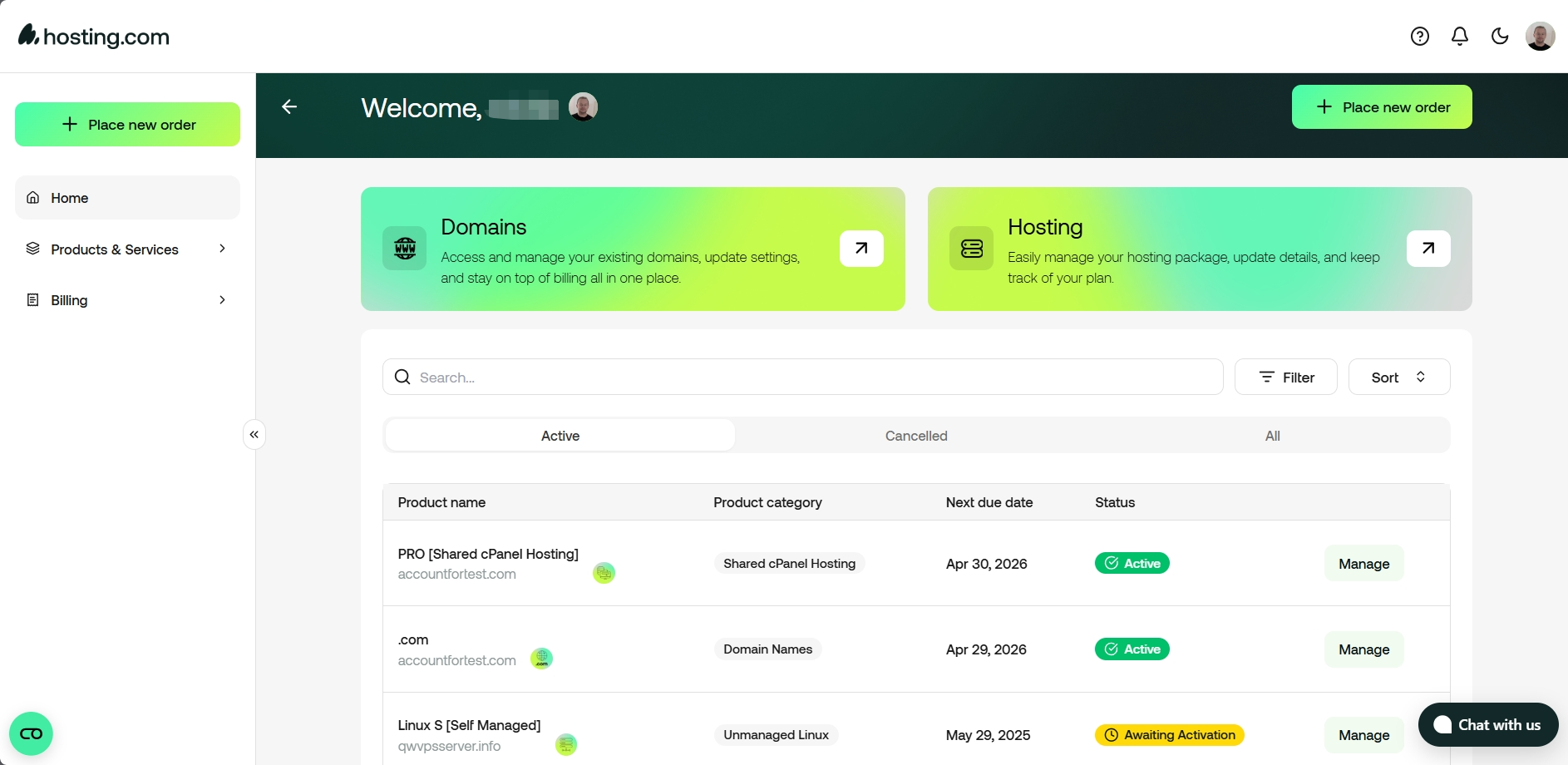This screenshot has height=765, width=1568.
Task: Collapse the sidebar with double chevron
Action: 254,435
